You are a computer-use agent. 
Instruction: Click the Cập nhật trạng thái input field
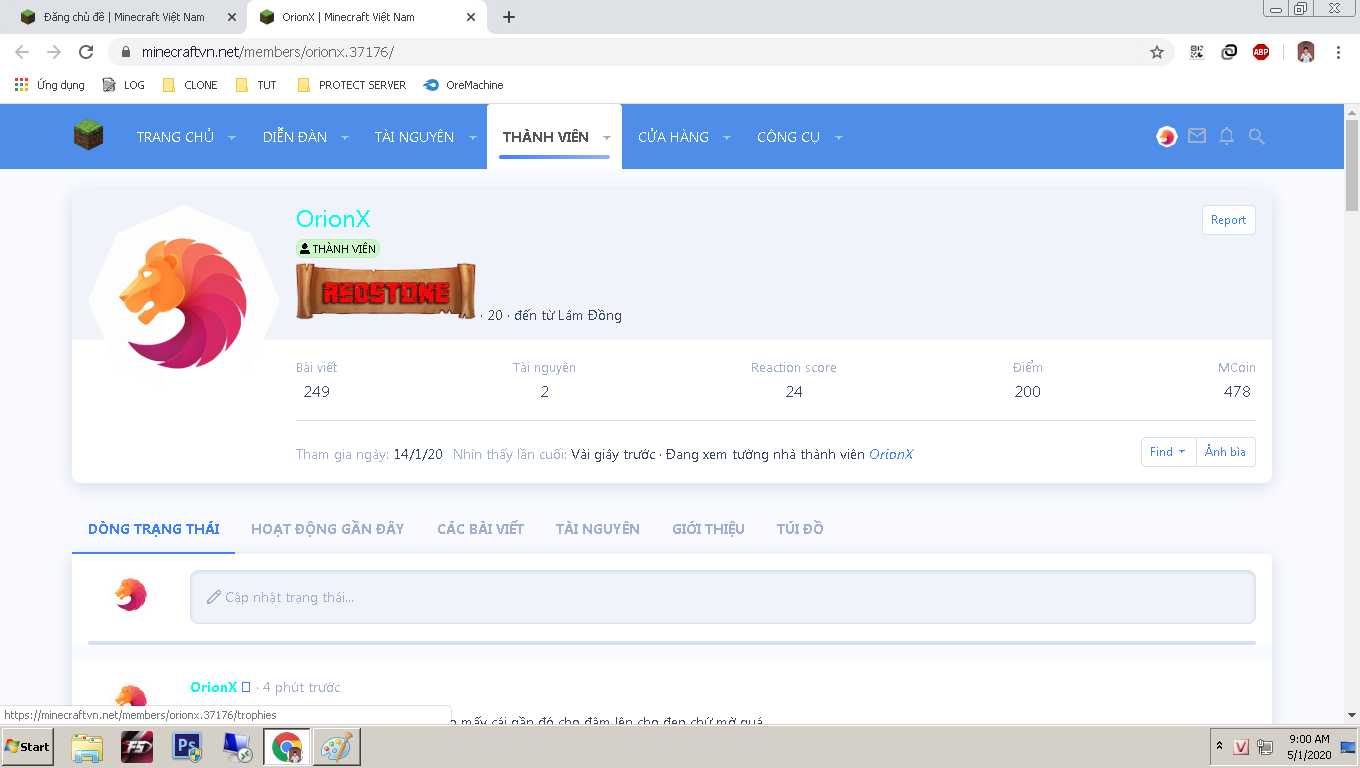point(722,597)
